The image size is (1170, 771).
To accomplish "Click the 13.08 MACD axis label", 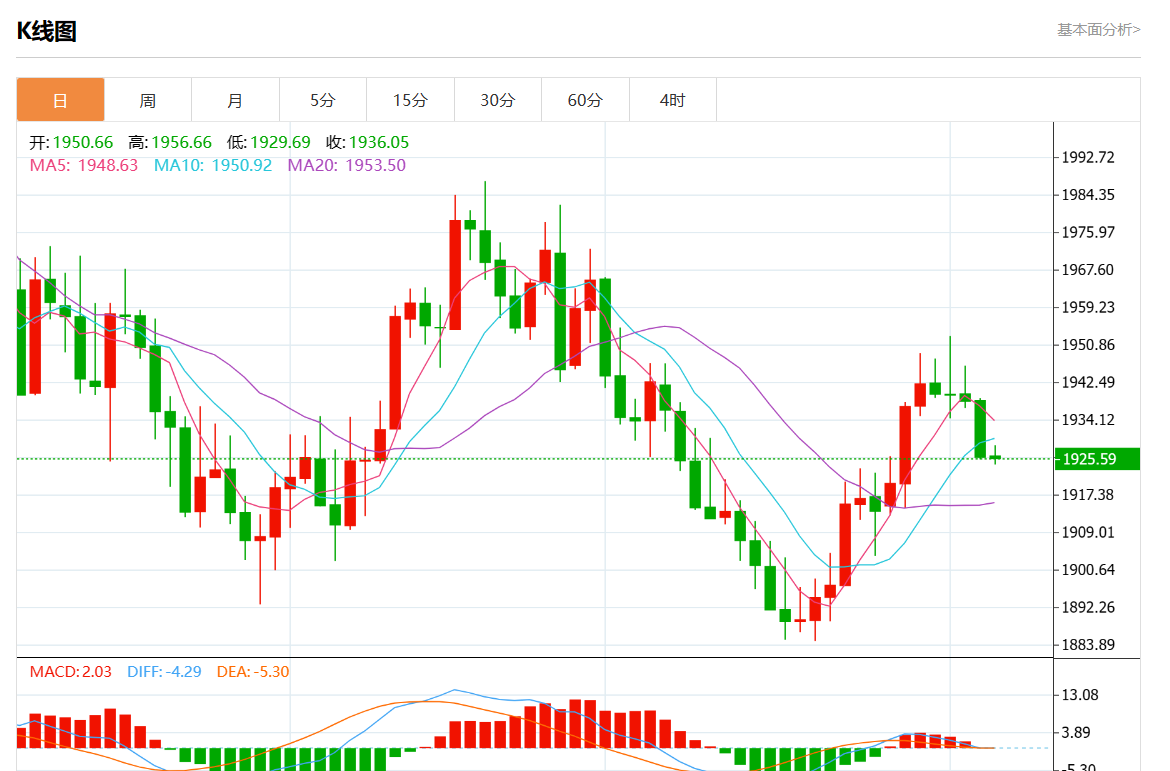I will [x=1079, y=695].
